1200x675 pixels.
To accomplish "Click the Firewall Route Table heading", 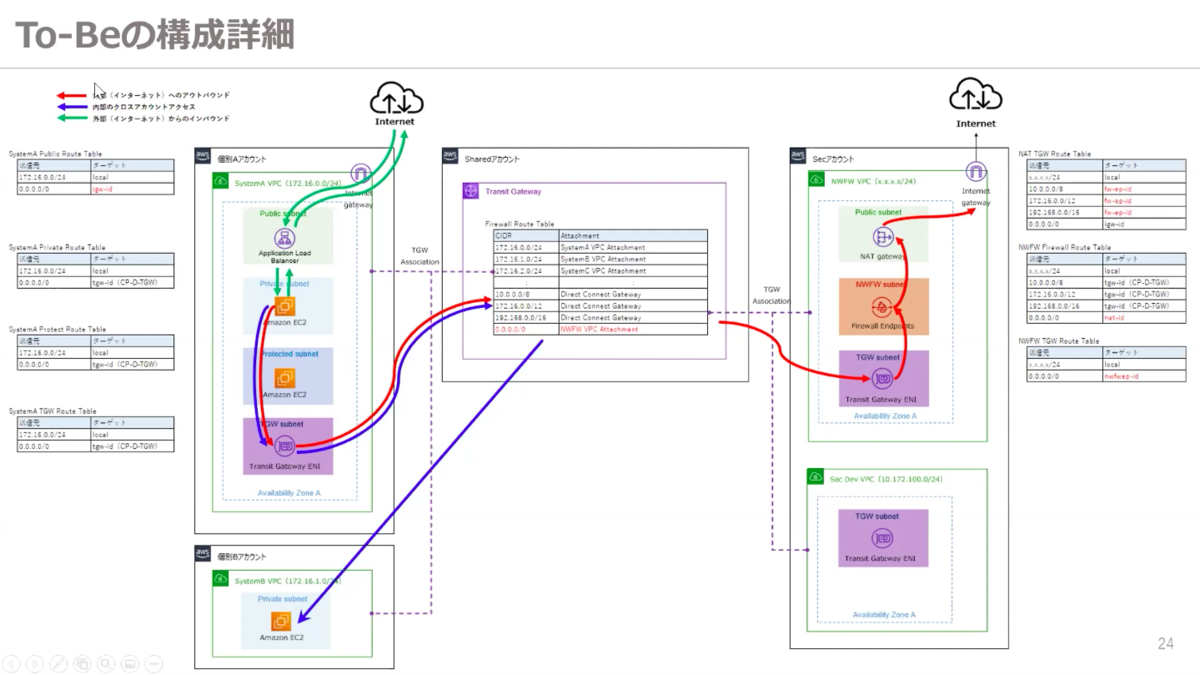I will click(520, 224).
